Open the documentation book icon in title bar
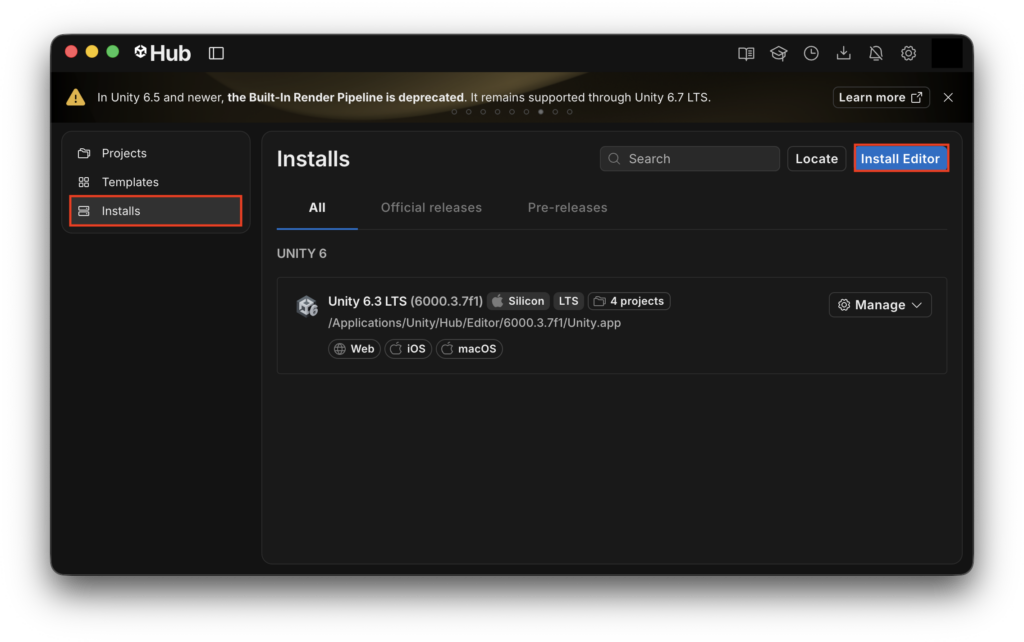The width and height of the screenshot is (1024, 642). click(x=746, y=54)
